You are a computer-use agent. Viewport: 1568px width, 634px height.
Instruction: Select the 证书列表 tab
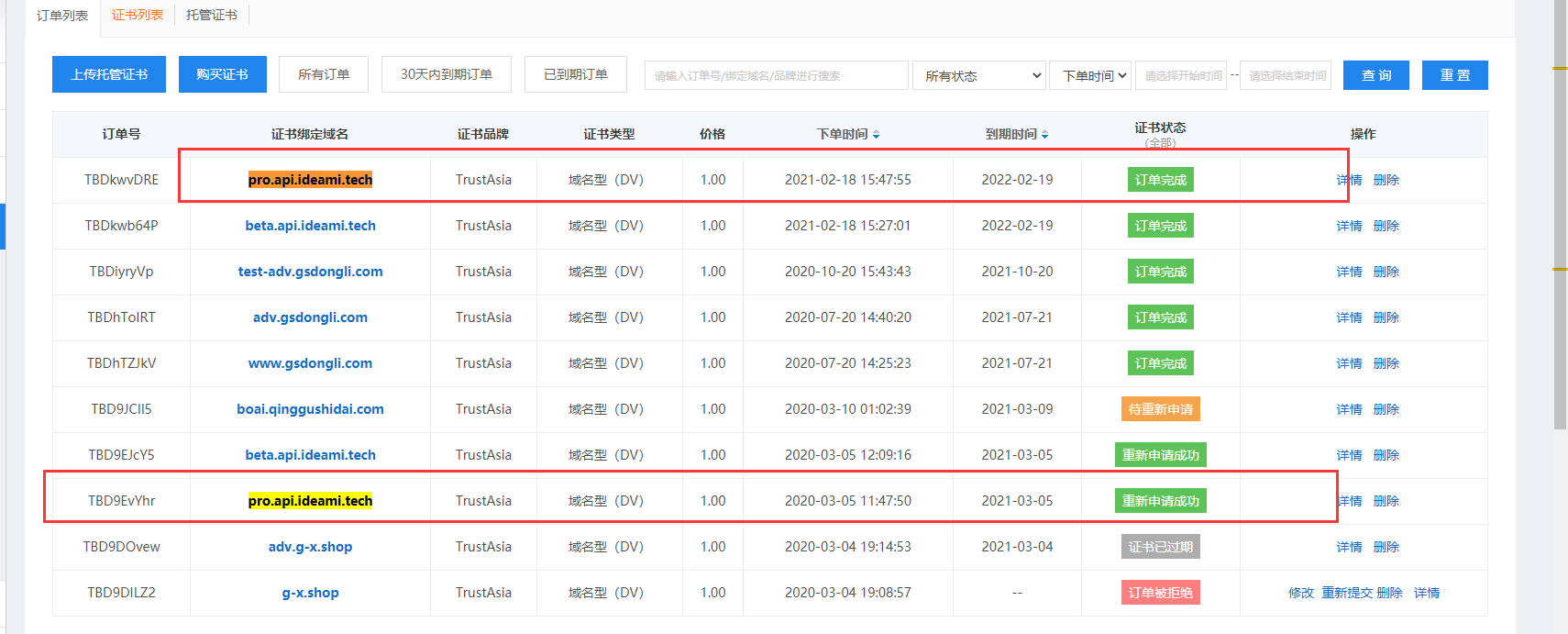138,16
